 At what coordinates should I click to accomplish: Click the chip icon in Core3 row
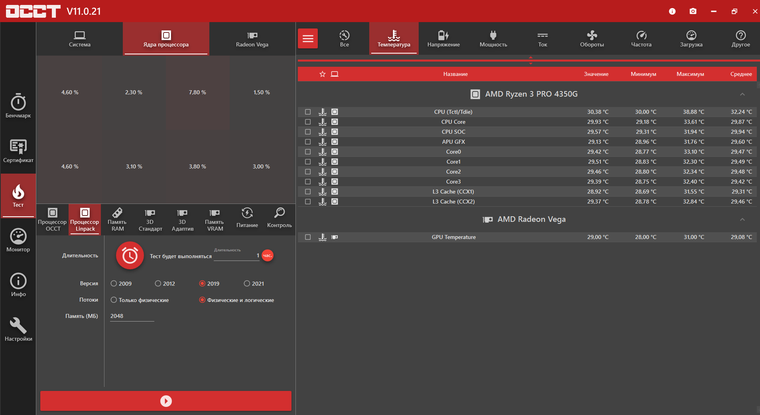point(334,182)
